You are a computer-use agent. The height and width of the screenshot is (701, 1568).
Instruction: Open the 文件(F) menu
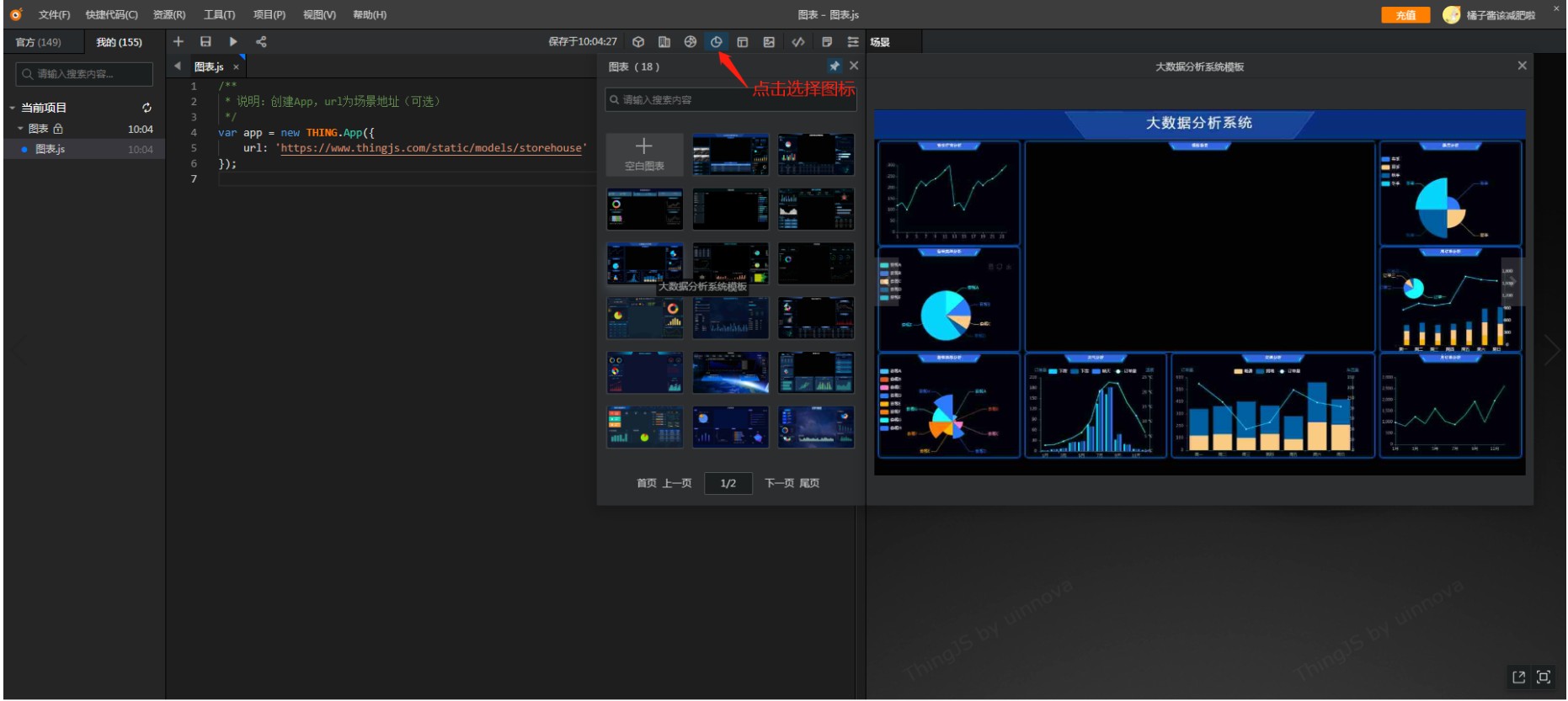54,15
